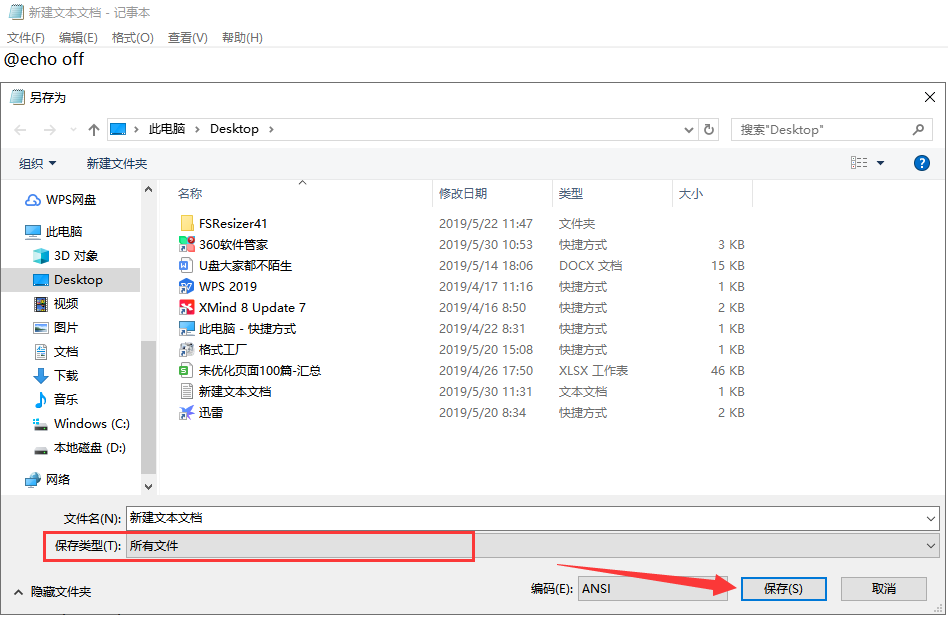Image resolution: width=948 pixels, height=618 pixels.
Task: Open the 保存类型 dropdown list
Action: click(532, 546)
